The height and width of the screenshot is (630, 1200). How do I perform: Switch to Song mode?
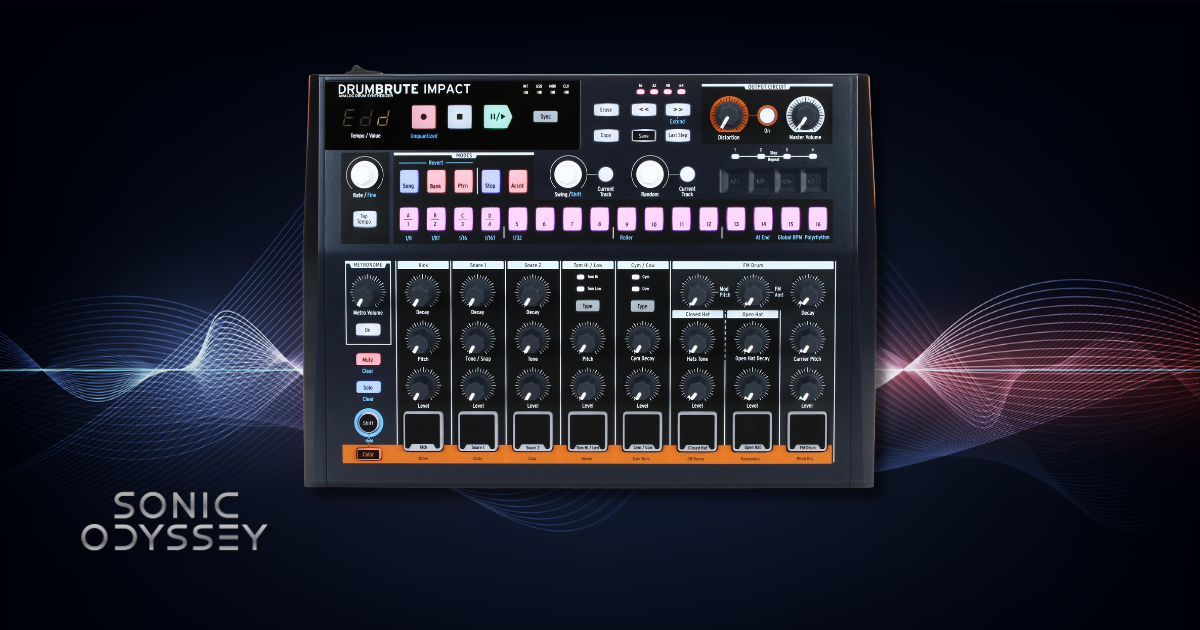pyautogui.click(x=409, y=182)
